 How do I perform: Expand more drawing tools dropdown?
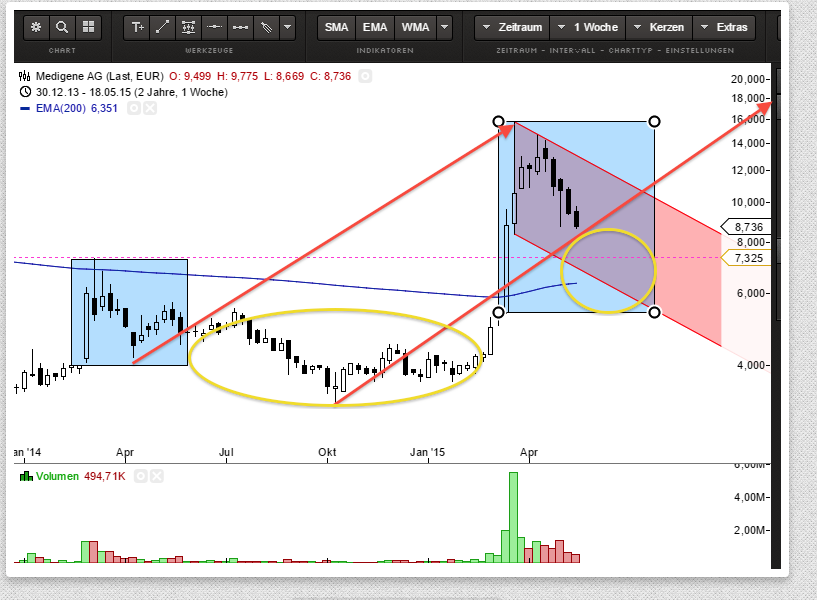click(x=288, y=27)
